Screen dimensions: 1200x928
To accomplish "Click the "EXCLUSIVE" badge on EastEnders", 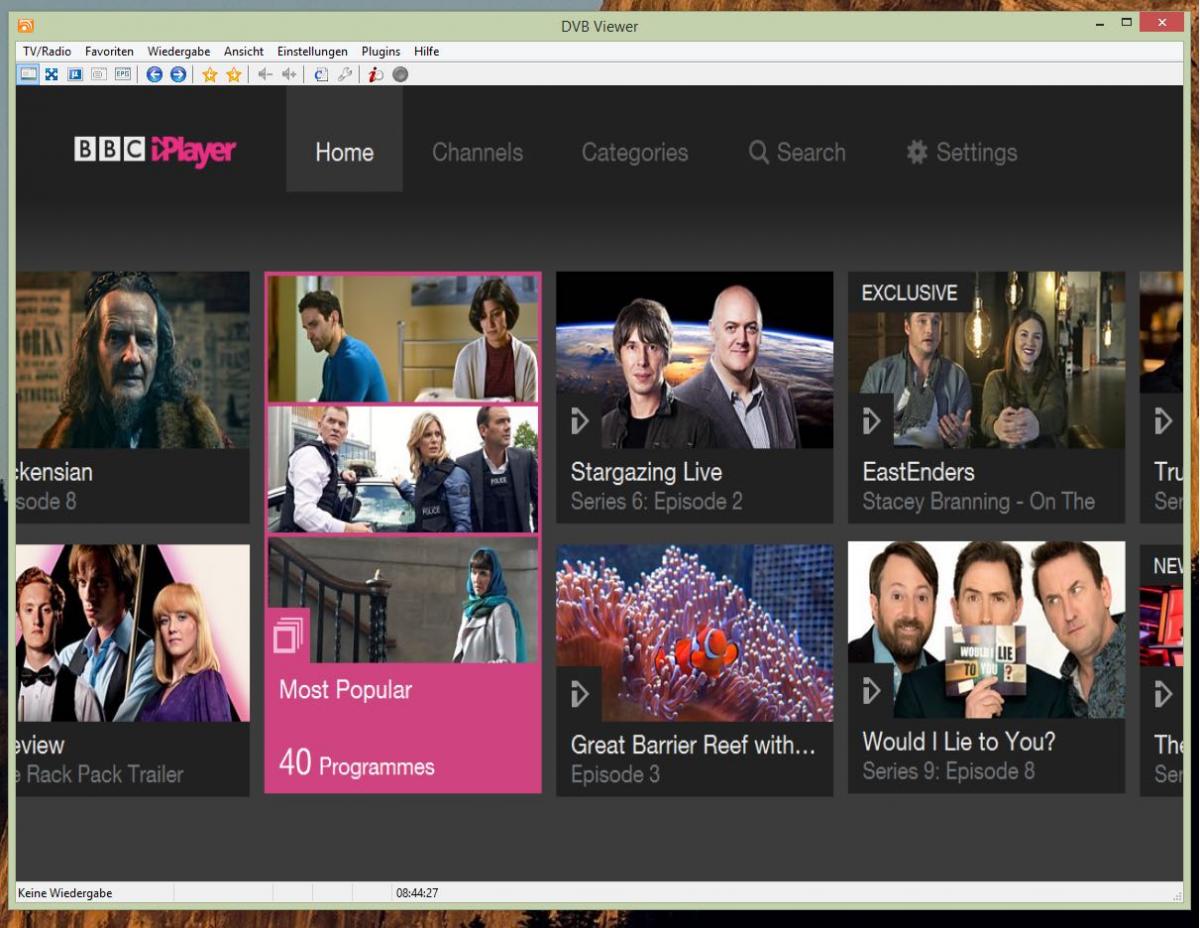I will click(910, 293).
